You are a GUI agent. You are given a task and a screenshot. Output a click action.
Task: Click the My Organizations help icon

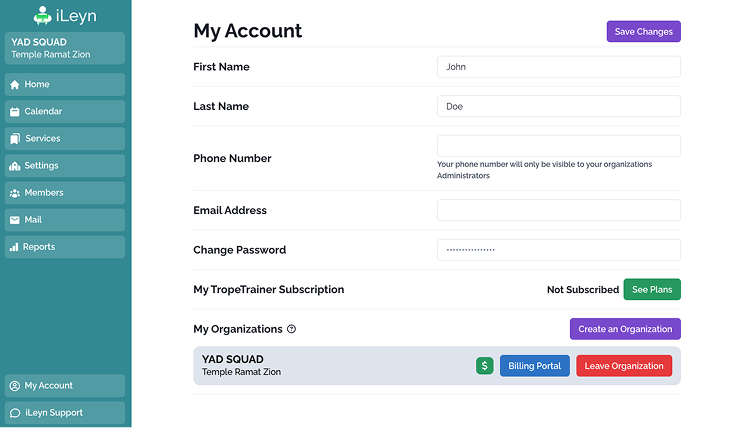[x=292, y=329]
